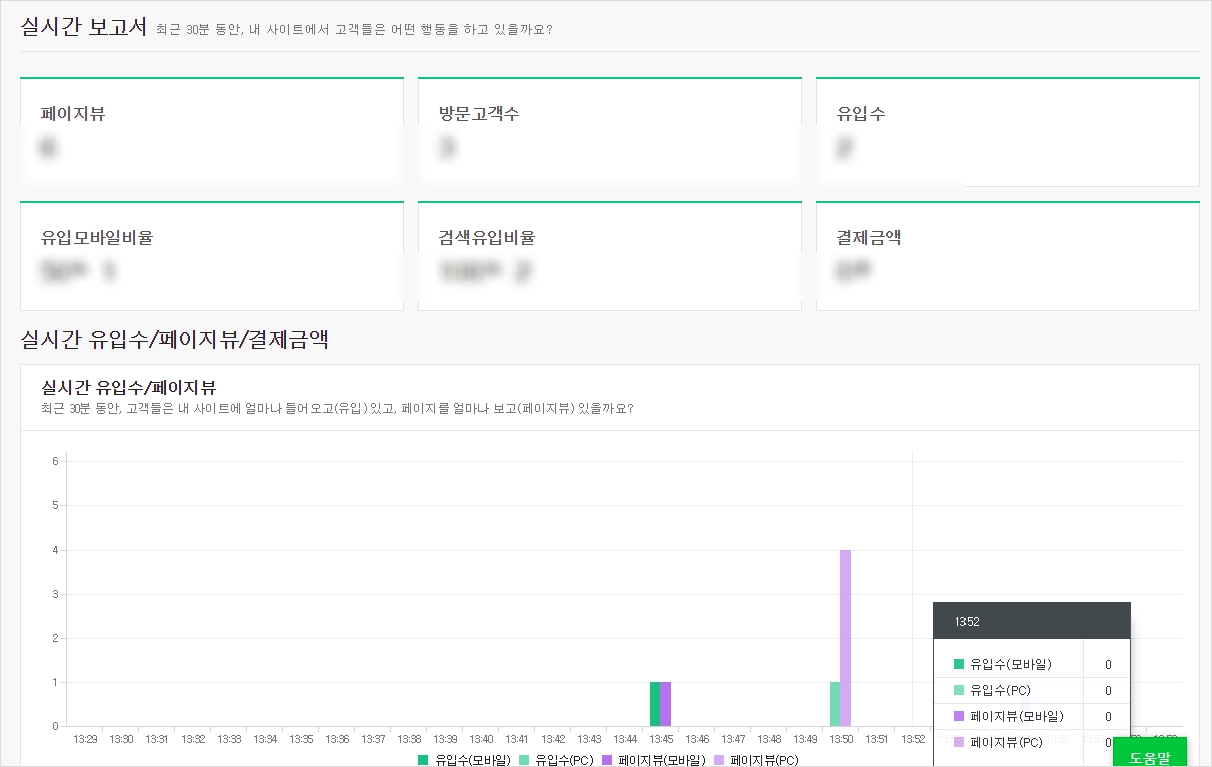Image resolution: width=1212 pixels, height=767 pixels.
Task: Open the 결제금액 summary card
Action: pyautogui.click(x=1008, y=256)
